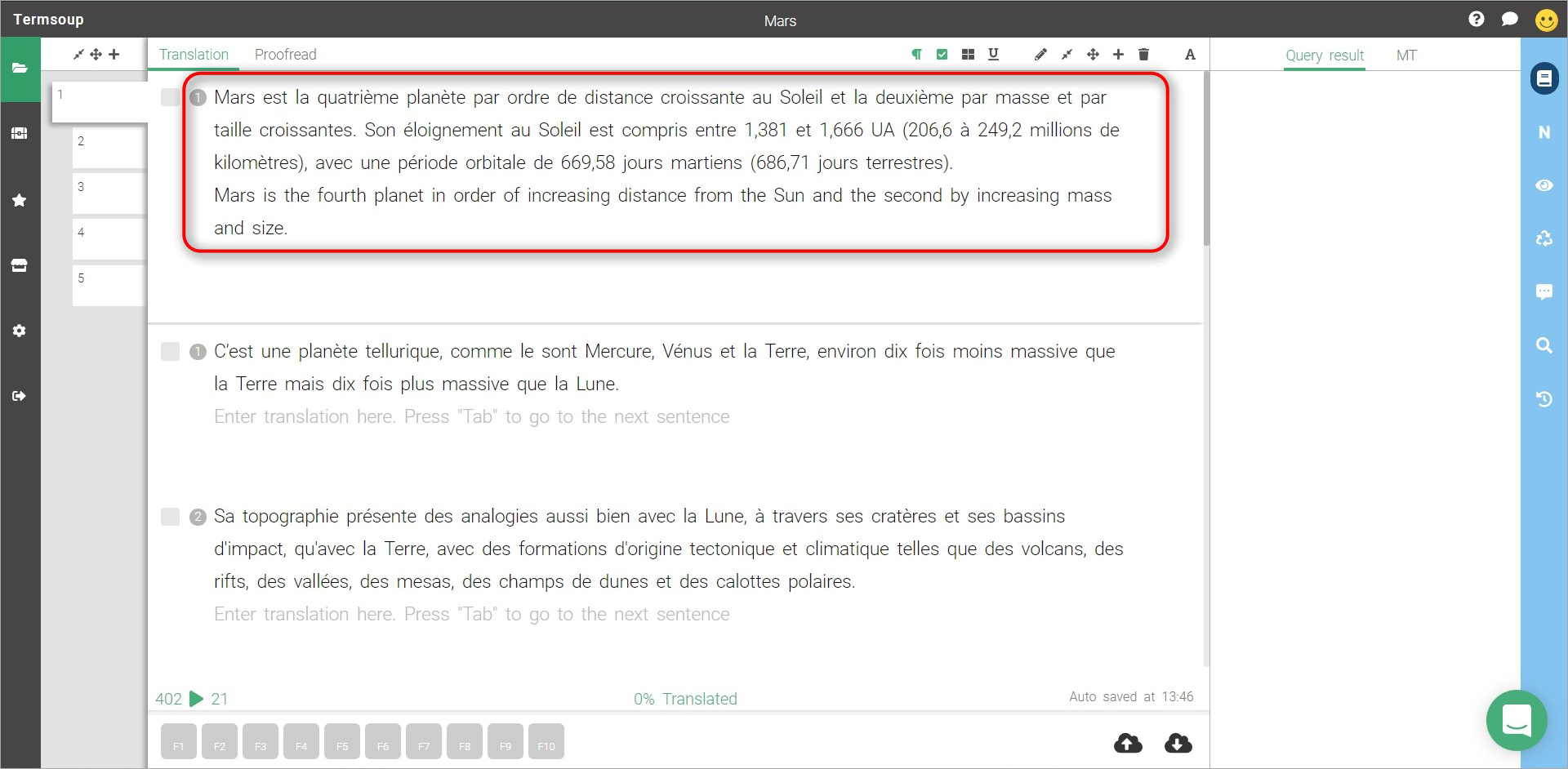
Task: Click the '0% Translated' progress text
Action: point(685,699)
